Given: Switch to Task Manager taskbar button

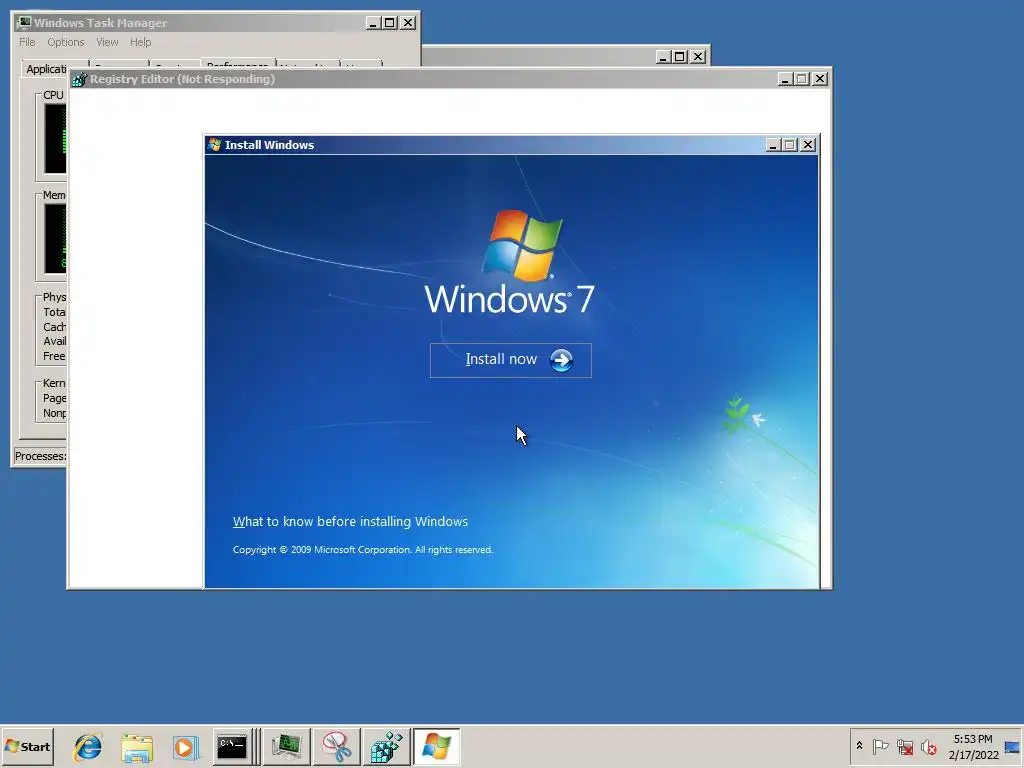Looking at the screenshot, I should coord(286,746).
